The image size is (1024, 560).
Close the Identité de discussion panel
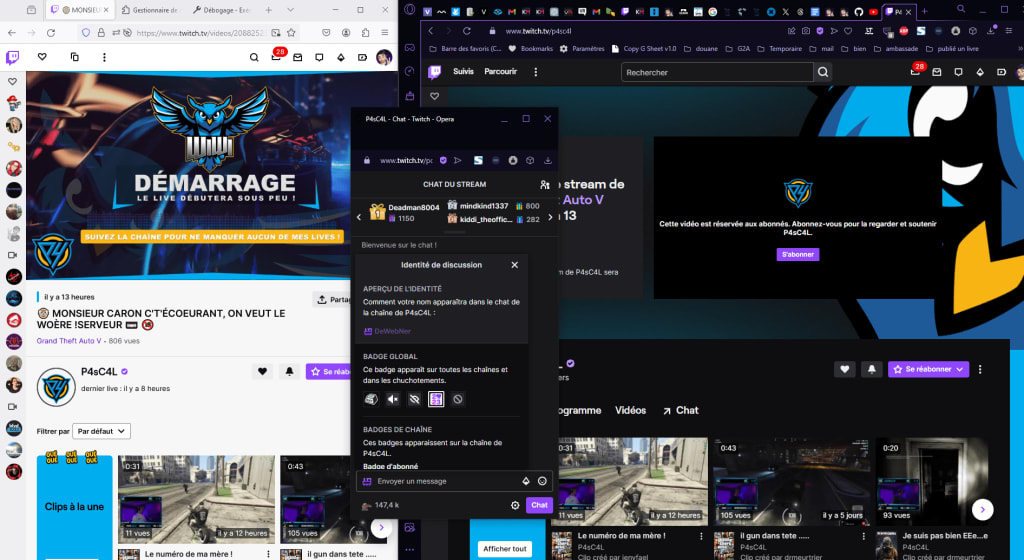[x=515, y=265]
